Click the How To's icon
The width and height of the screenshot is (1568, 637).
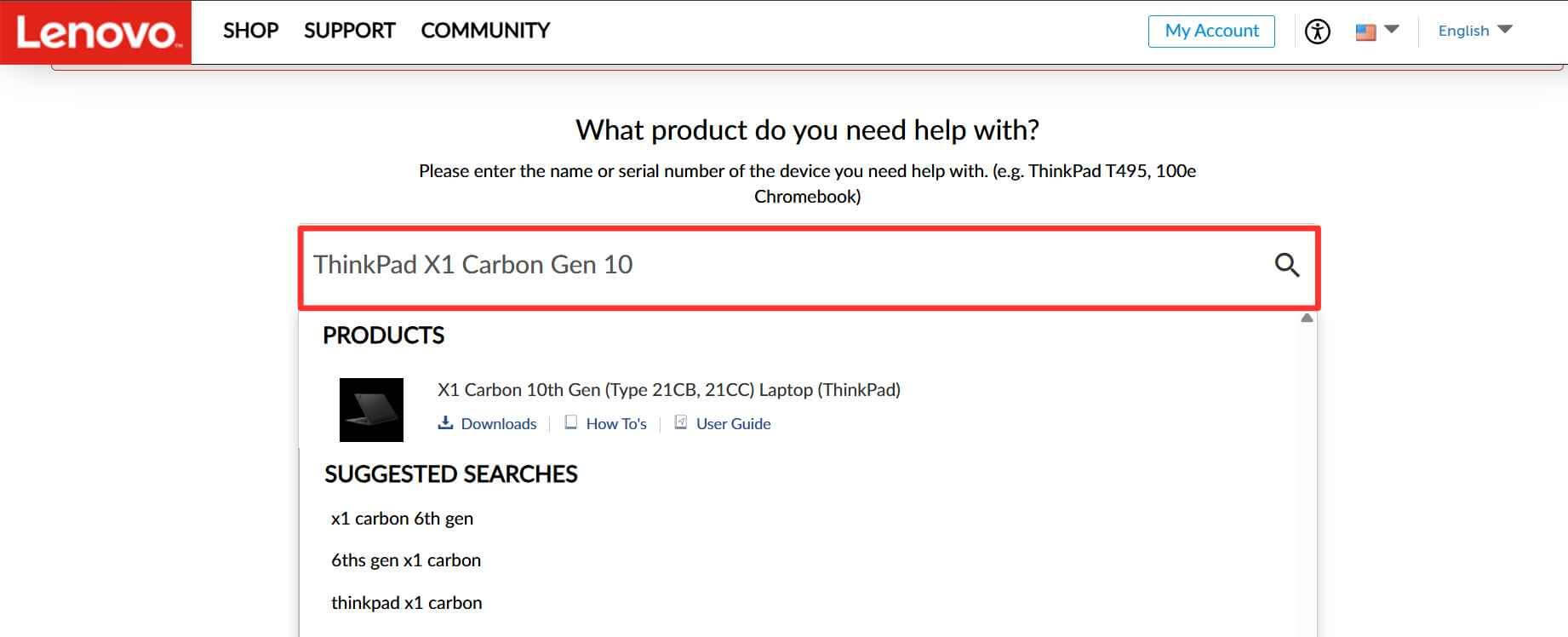(x=570, y=422)
